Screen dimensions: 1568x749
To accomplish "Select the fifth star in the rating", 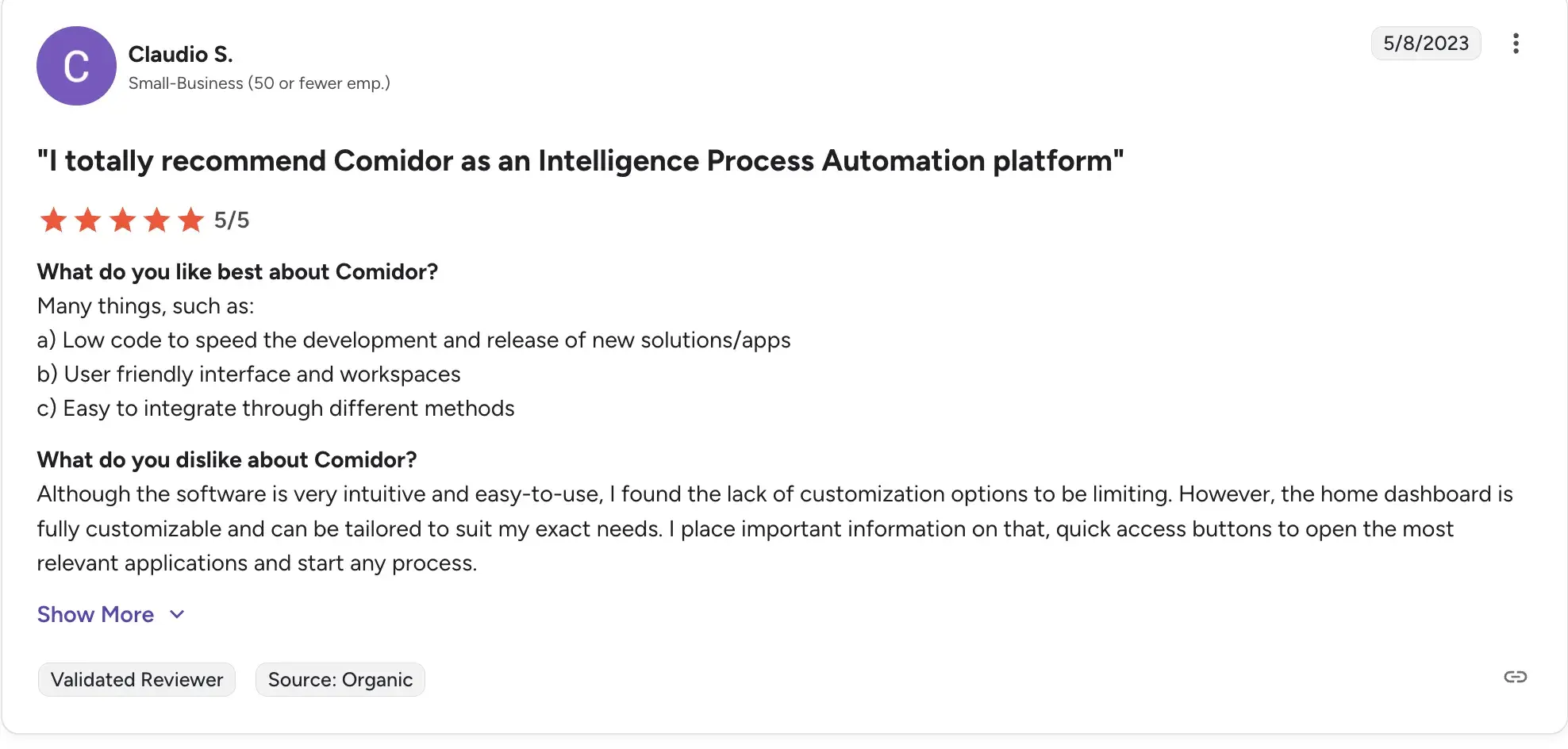I will pyautogui.click(x=192, y=220).
